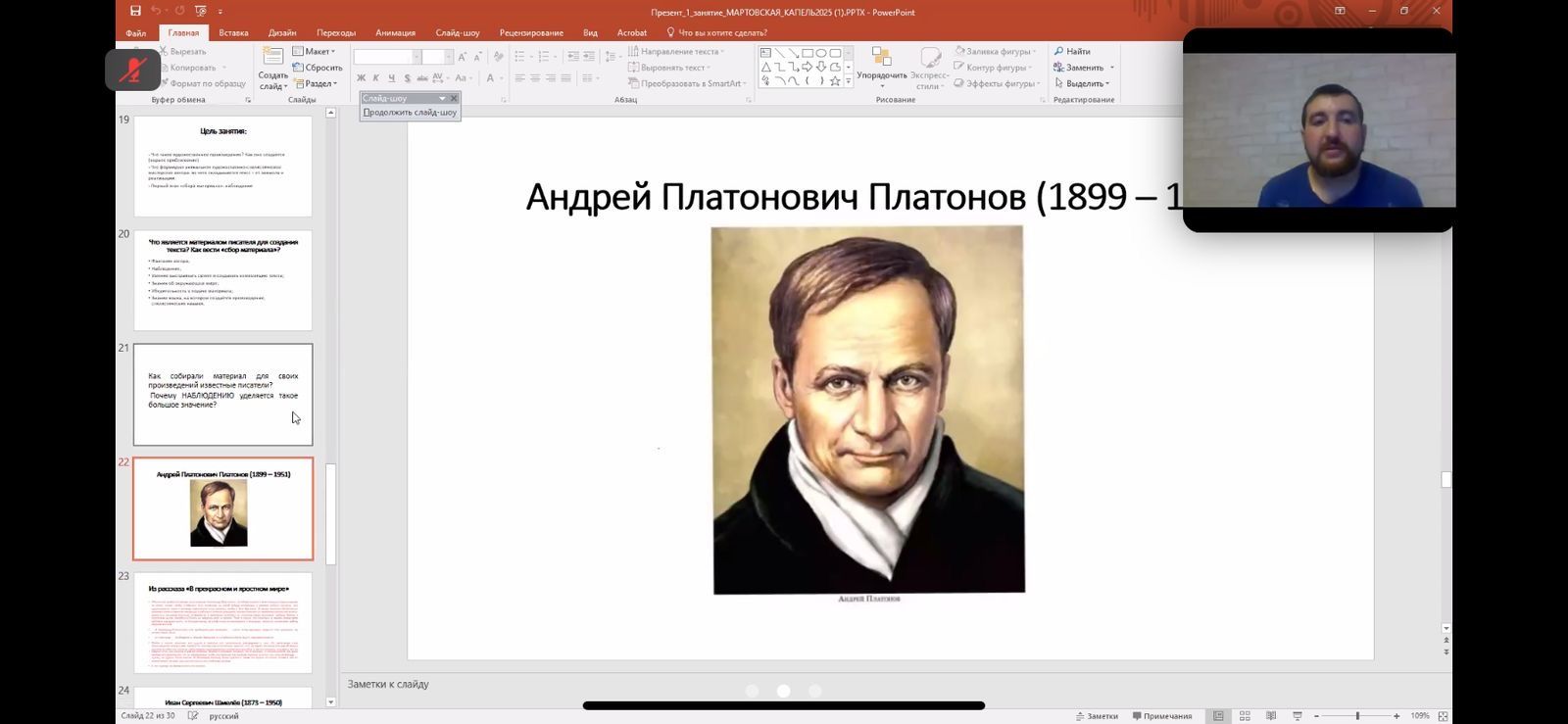
Task: Click the "Что вы хотите сделать?" search box
Action: click(716, 32)
